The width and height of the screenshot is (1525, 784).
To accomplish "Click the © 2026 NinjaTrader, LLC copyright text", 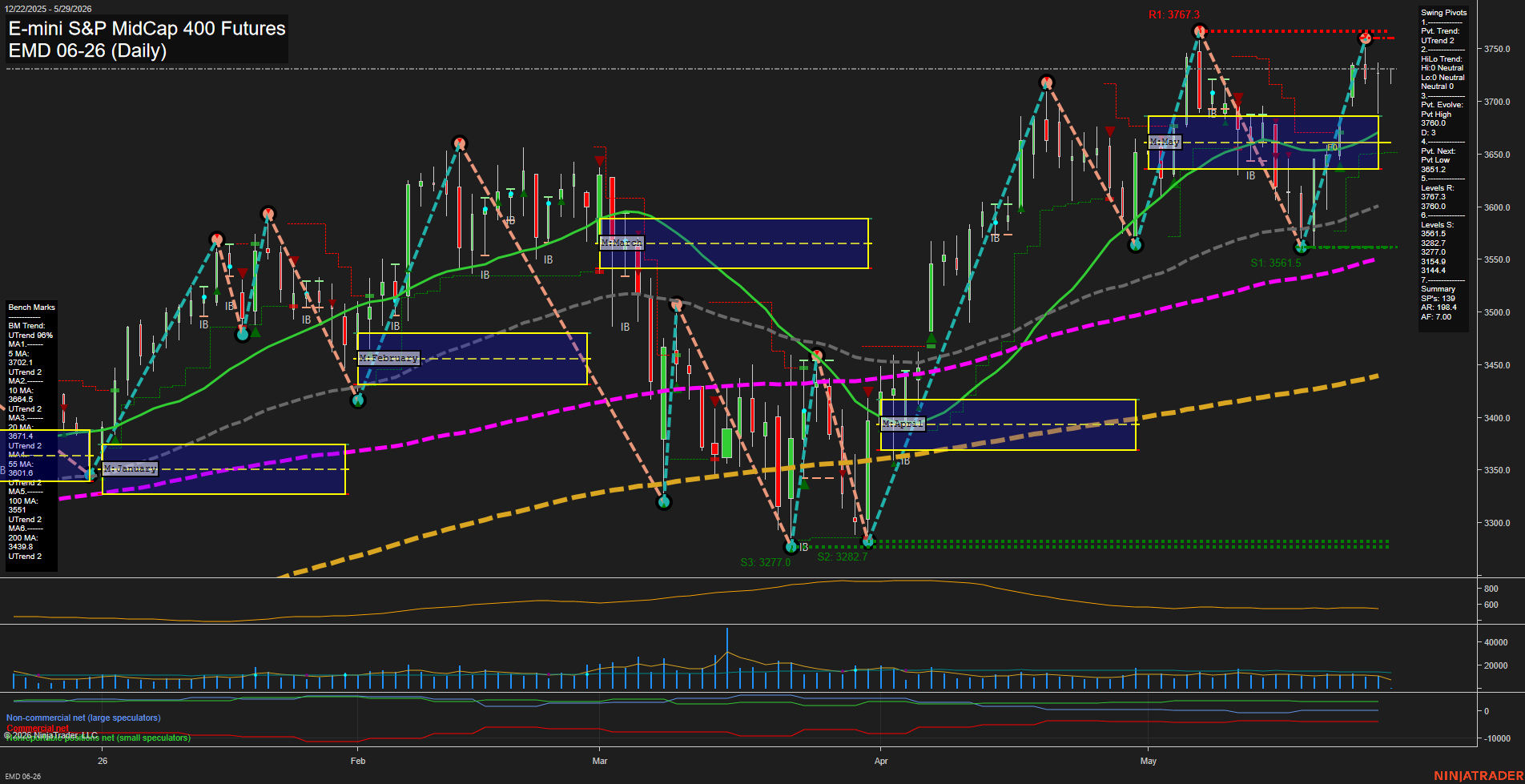I will 50,735.
